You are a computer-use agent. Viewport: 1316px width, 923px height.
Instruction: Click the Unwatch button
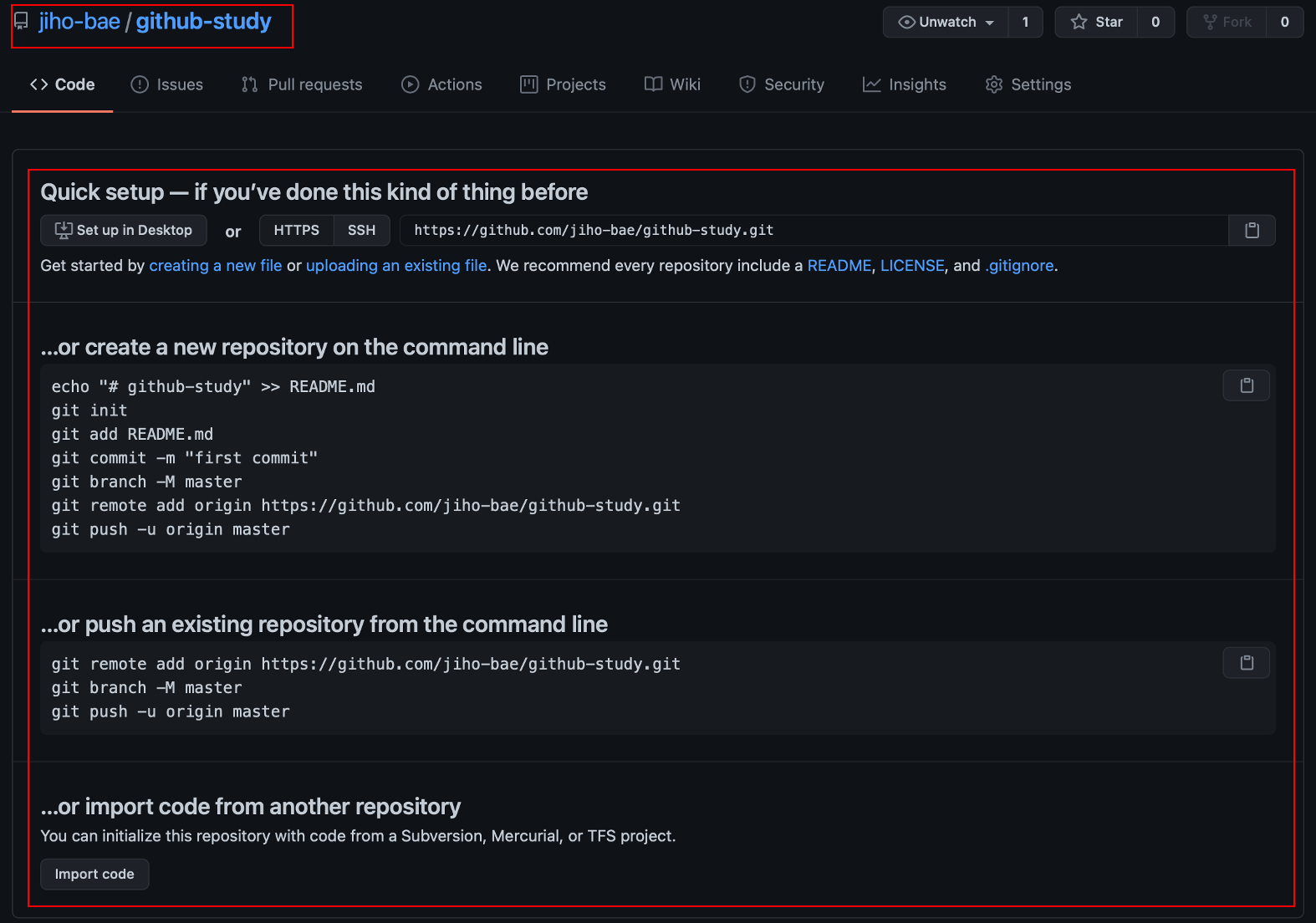click(x=946, y=22)
